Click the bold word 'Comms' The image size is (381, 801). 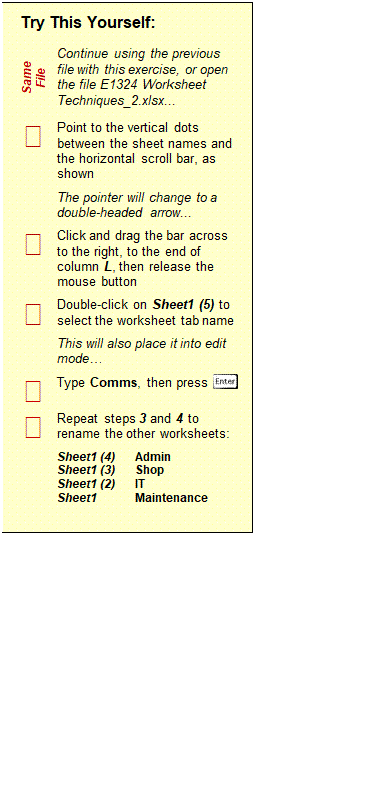pos(113,383)
